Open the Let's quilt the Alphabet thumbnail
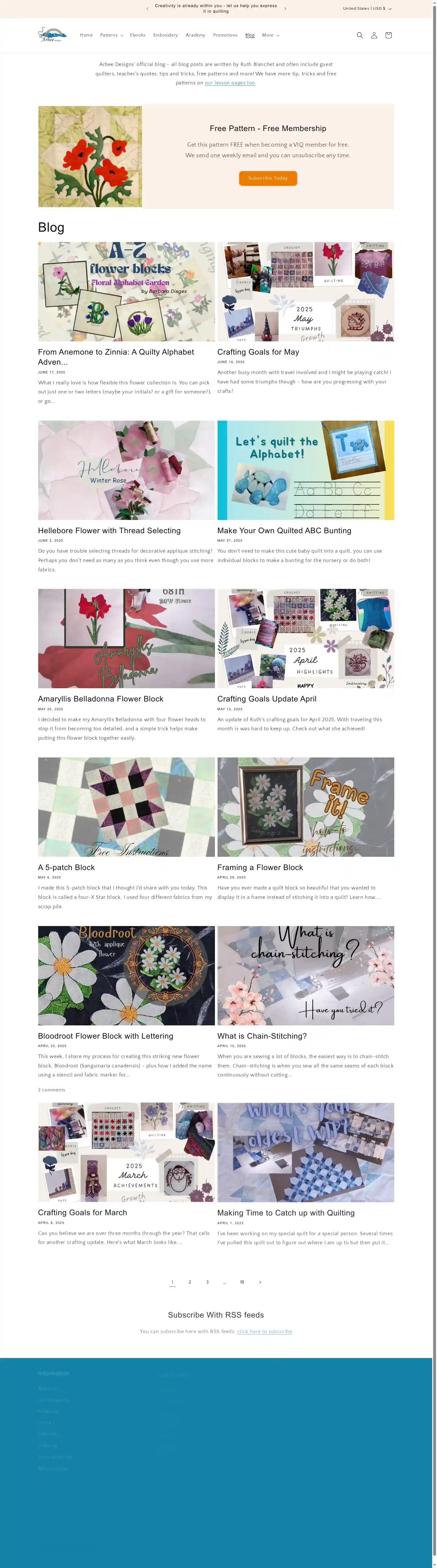The height and width of the screenshot is (1568, 437). coord(306,470)
